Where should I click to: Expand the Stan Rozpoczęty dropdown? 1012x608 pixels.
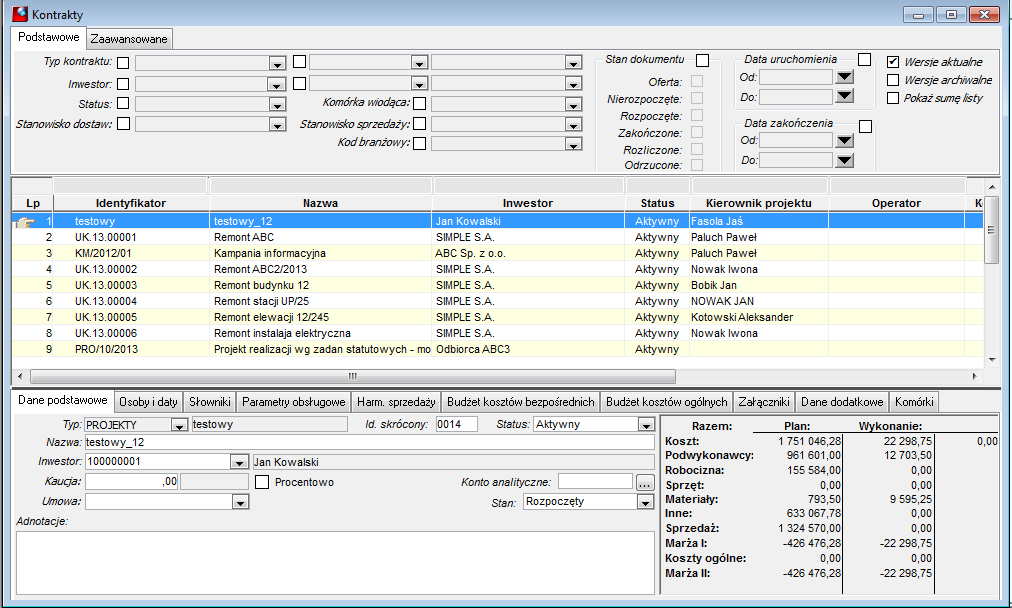point(645,502)
